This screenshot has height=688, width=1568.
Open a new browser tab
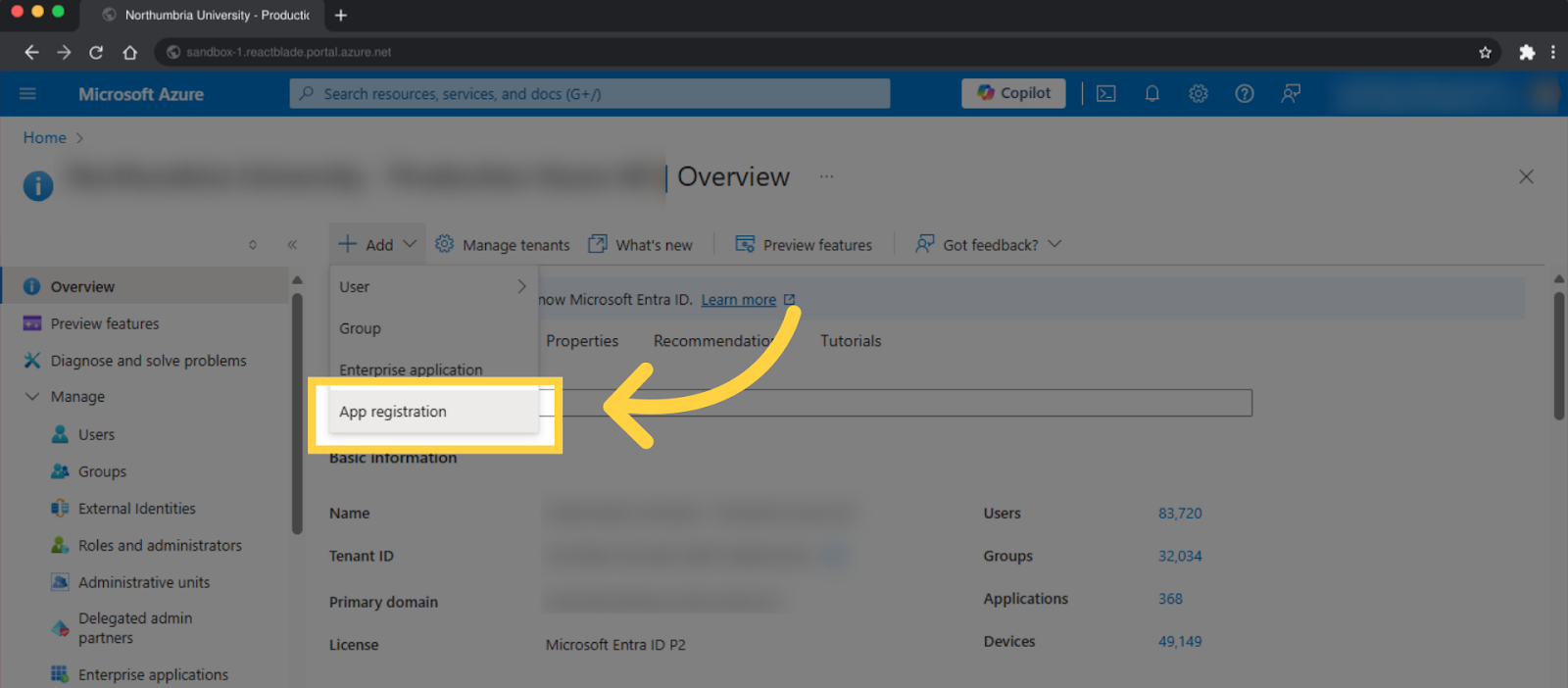point(341,15)
